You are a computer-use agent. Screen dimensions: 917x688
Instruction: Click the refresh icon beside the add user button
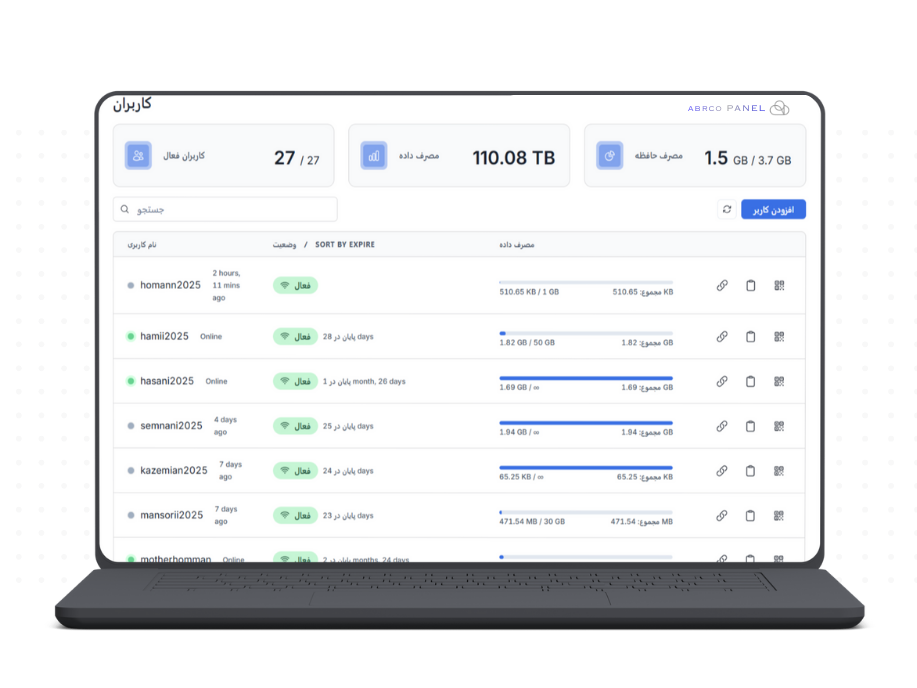tap(726, 209)
